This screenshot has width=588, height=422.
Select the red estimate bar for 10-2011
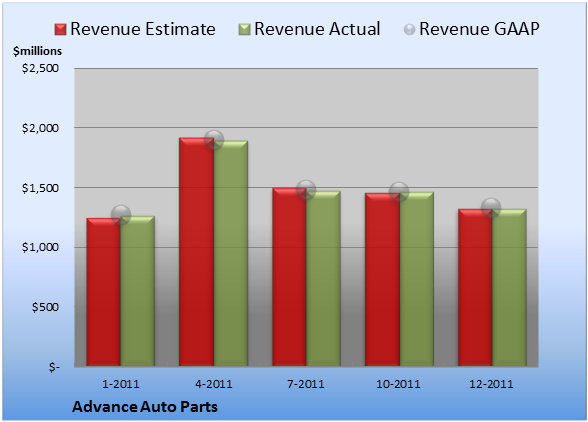pos(382,279)
